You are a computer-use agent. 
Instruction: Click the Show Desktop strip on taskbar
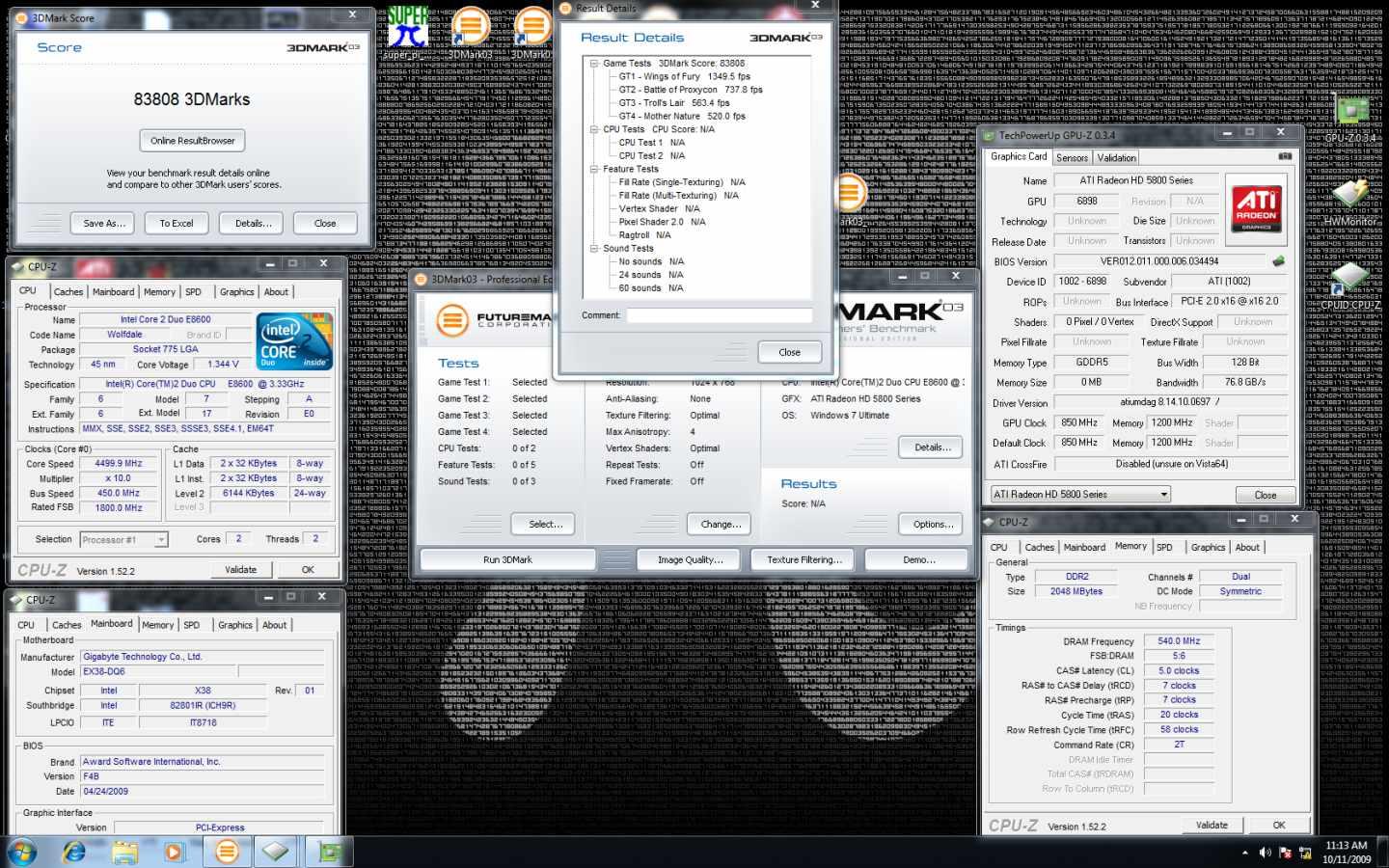tap(1383, 853)
